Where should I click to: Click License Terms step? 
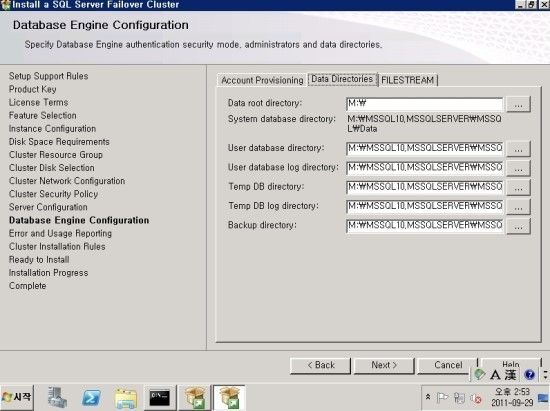(39, 102)
